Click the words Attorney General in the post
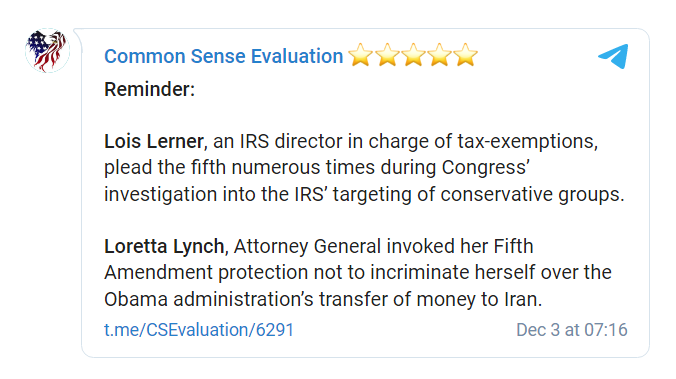Viewport: 676px width, 379px height. [x=307, y=247]
